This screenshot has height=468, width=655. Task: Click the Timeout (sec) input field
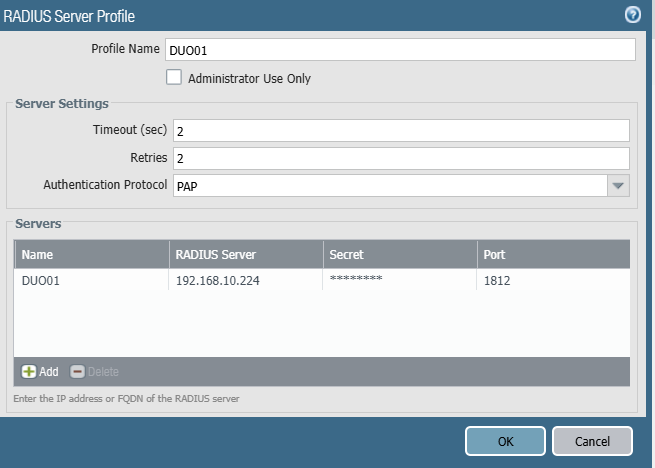(401, 131)
